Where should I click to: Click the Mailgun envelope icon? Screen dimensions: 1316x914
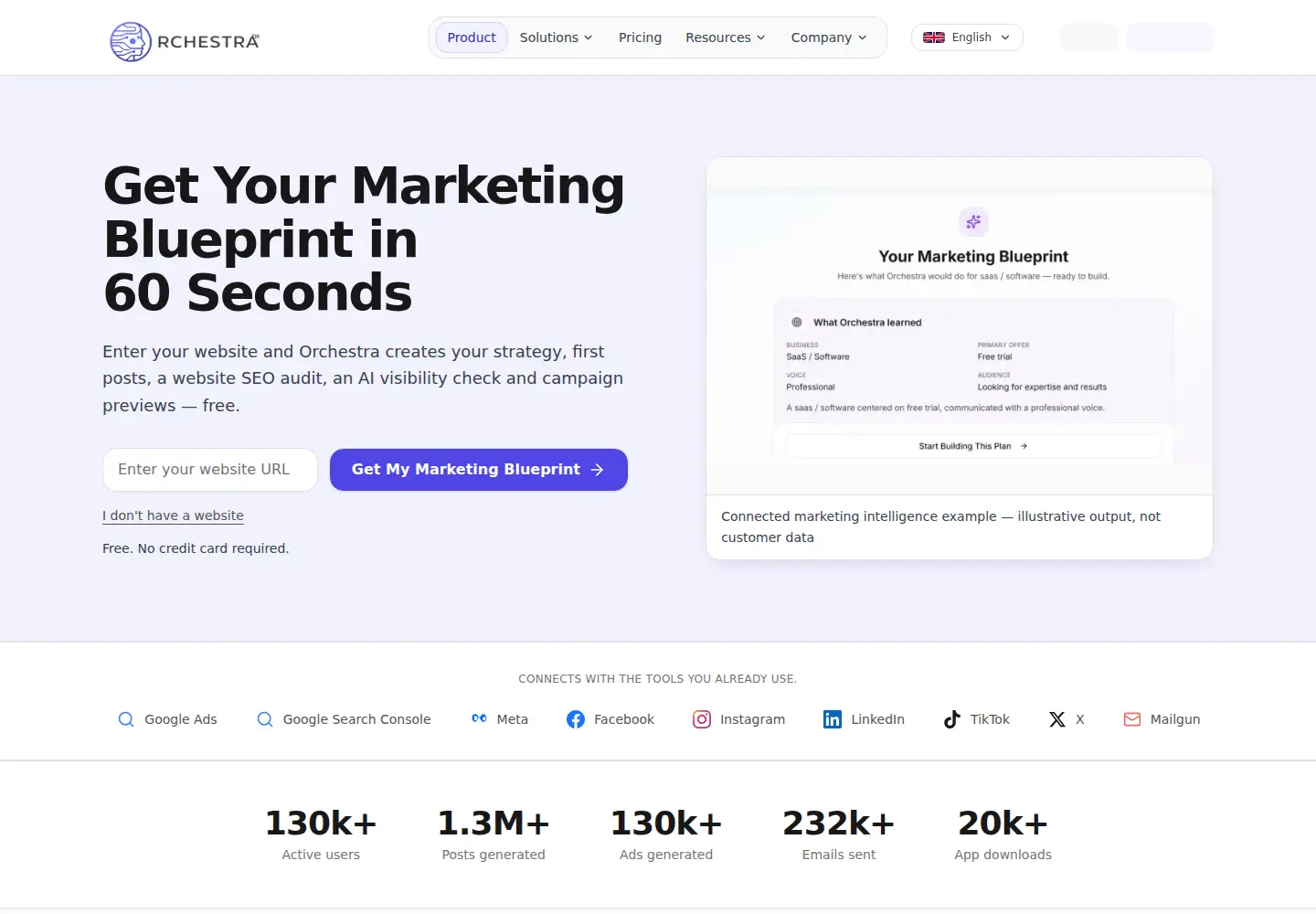click(1132, 719)
